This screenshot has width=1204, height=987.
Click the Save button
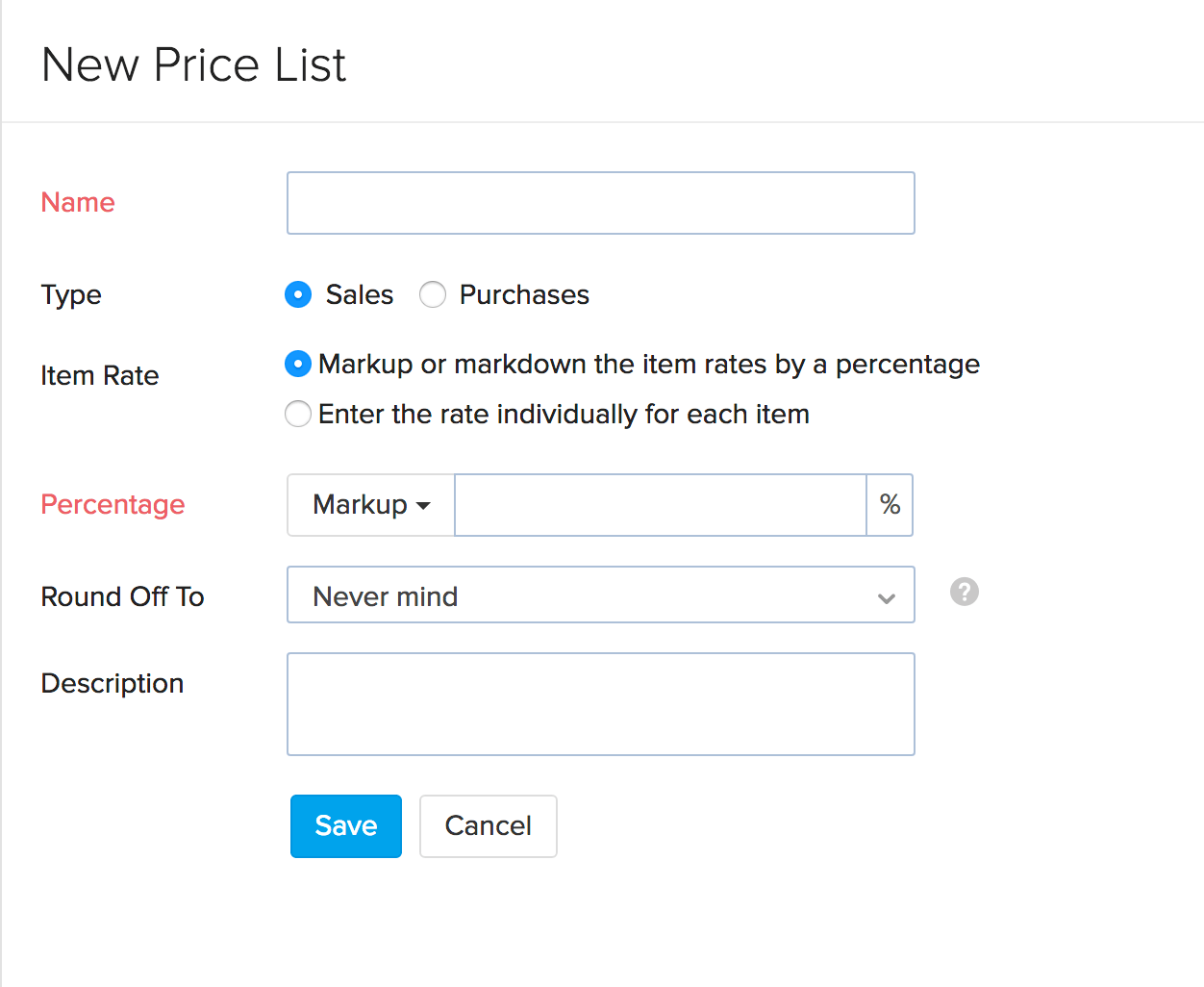[345, 825]
